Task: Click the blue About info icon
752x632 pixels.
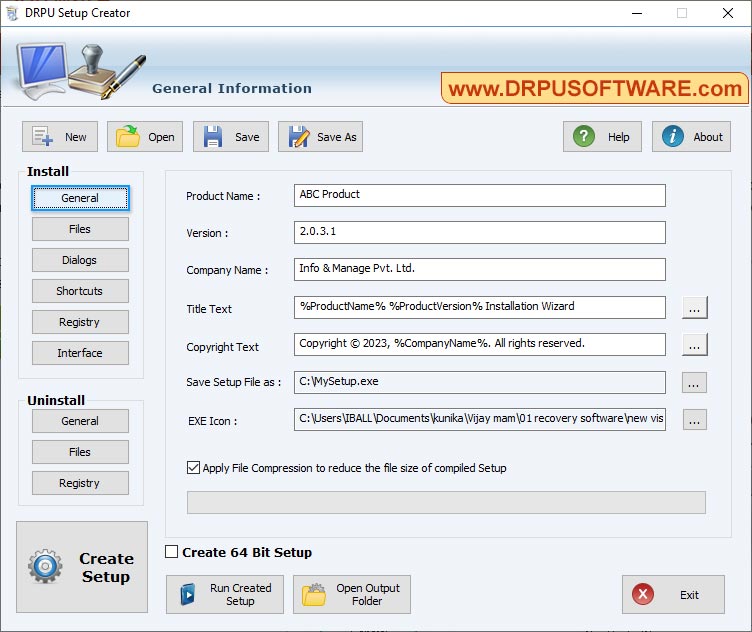Action: coord(672,136)
